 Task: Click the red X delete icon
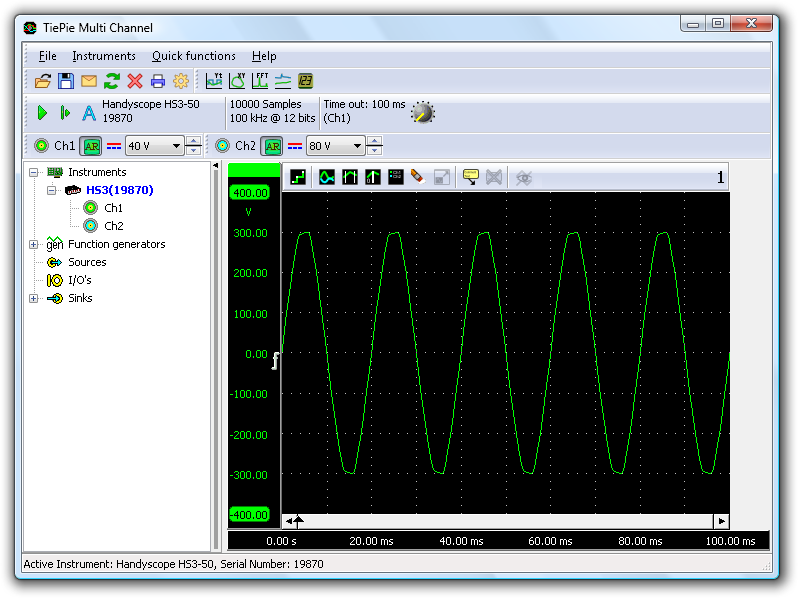135,81
